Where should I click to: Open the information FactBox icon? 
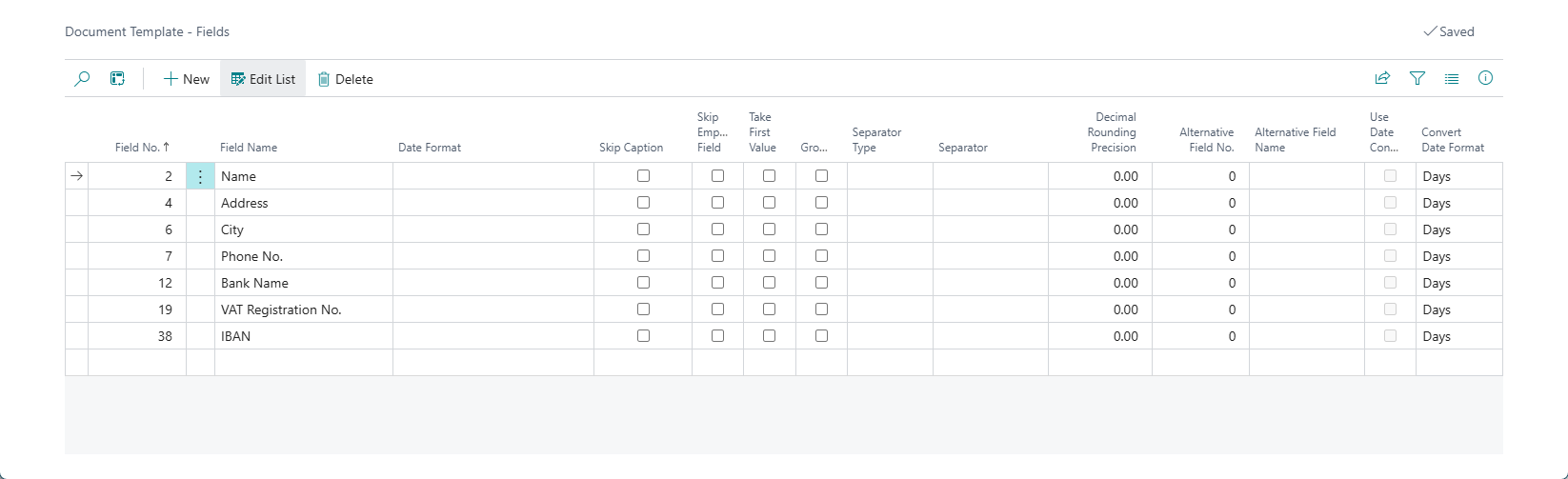click(x=1485, y=79)
